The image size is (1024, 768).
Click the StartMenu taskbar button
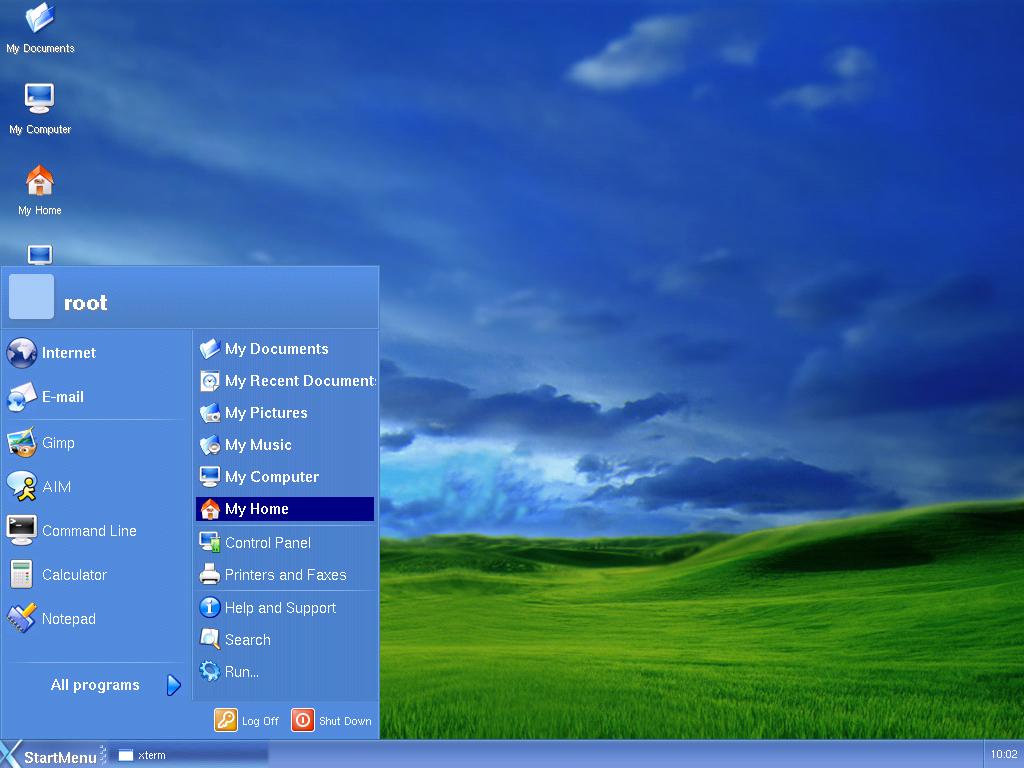point(50,754)
